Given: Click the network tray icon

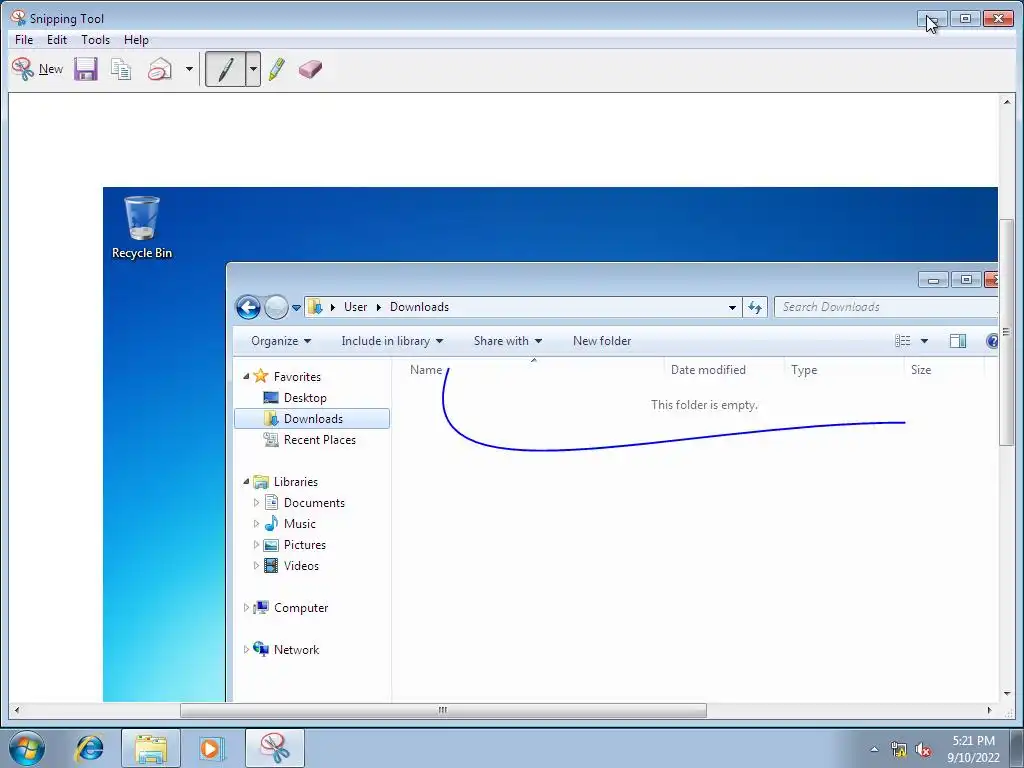Looking at the screenshot, I should pyautogui.click(x=899, y=750).
